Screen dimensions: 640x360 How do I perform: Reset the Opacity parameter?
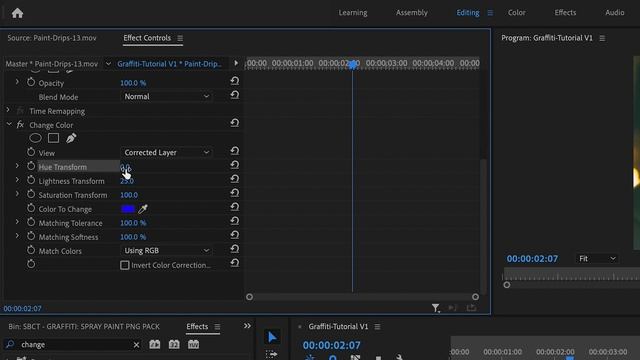pyautogui.click(x=234, y=81)
